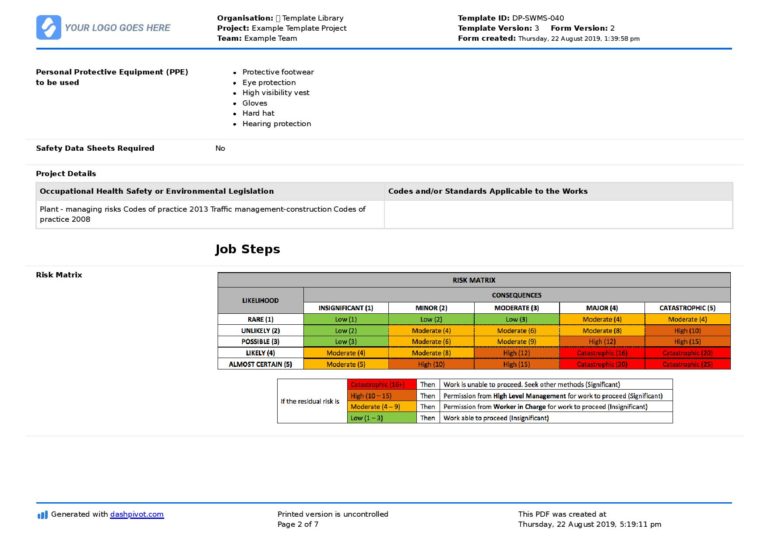Click the Template ID DP-SWMS-040 text

(x=510, y=18)
